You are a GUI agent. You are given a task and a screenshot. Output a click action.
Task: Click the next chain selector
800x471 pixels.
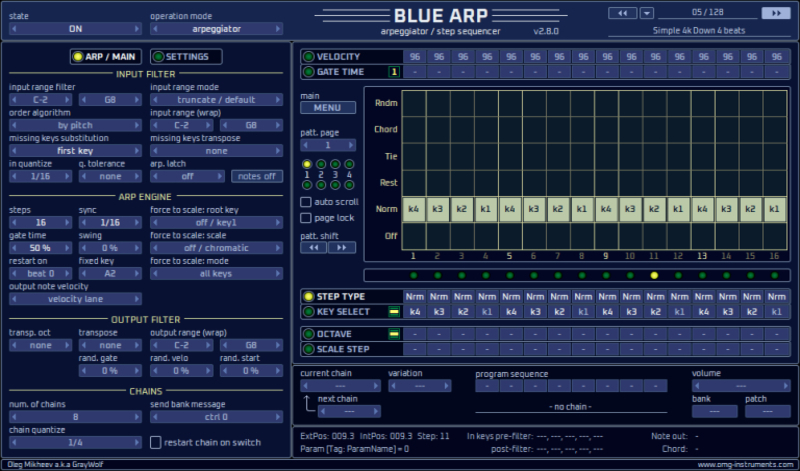(349, 411)
